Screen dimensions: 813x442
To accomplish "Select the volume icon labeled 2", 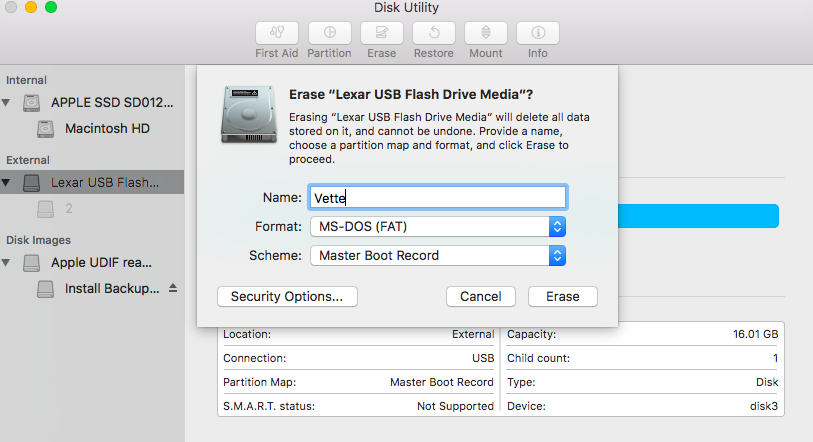I will click(x=46, y=209).
